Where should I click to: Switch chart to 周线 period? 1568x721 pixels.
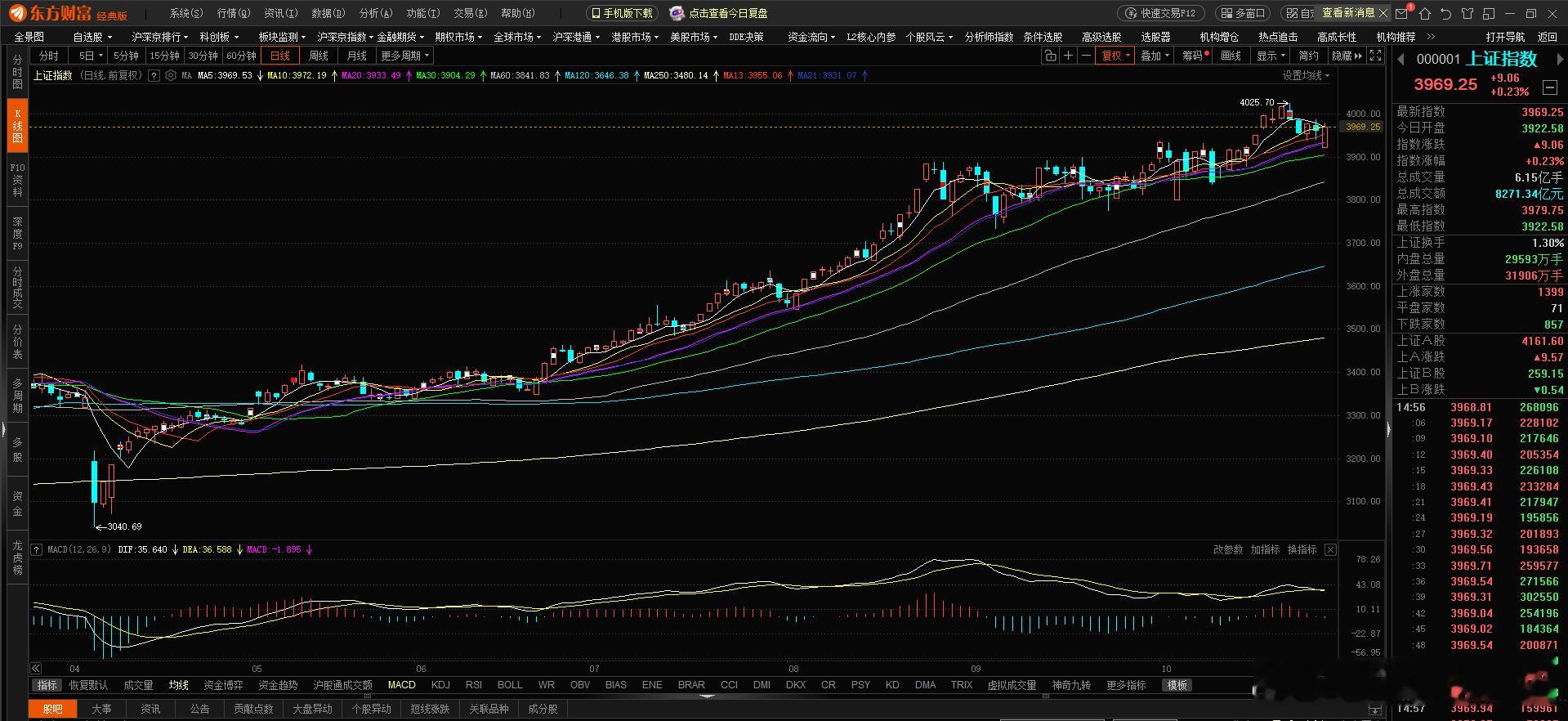[319, 56]
